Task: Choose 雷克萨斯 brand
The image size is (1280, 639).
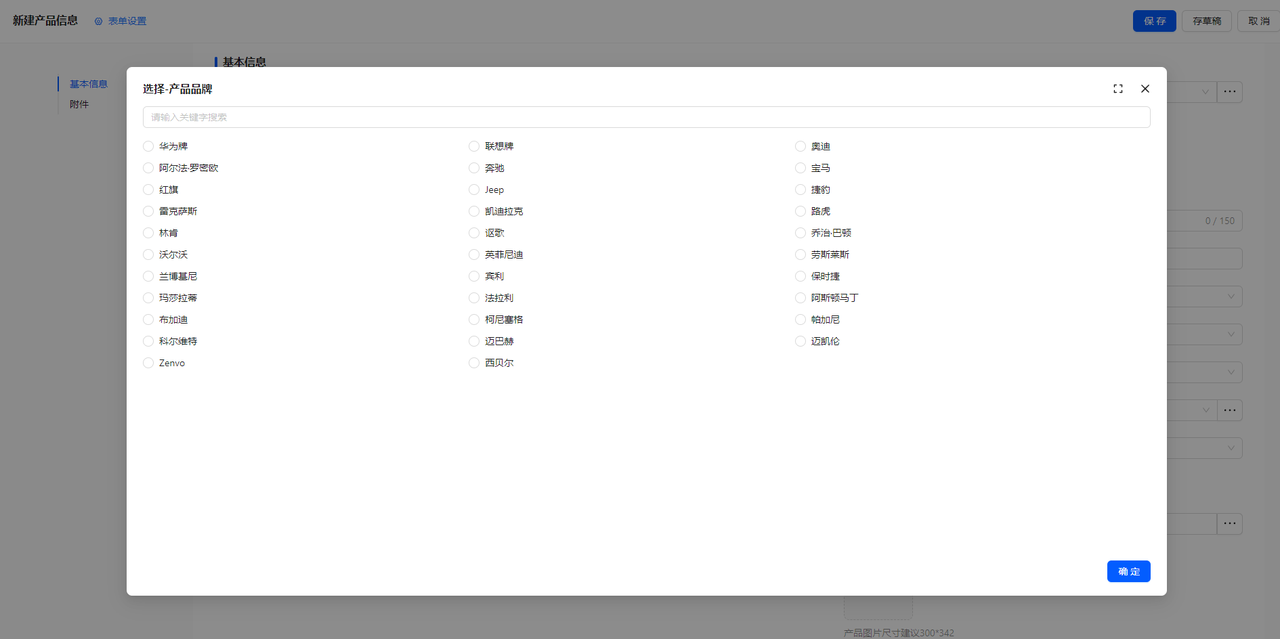Action: coord(149,211)
